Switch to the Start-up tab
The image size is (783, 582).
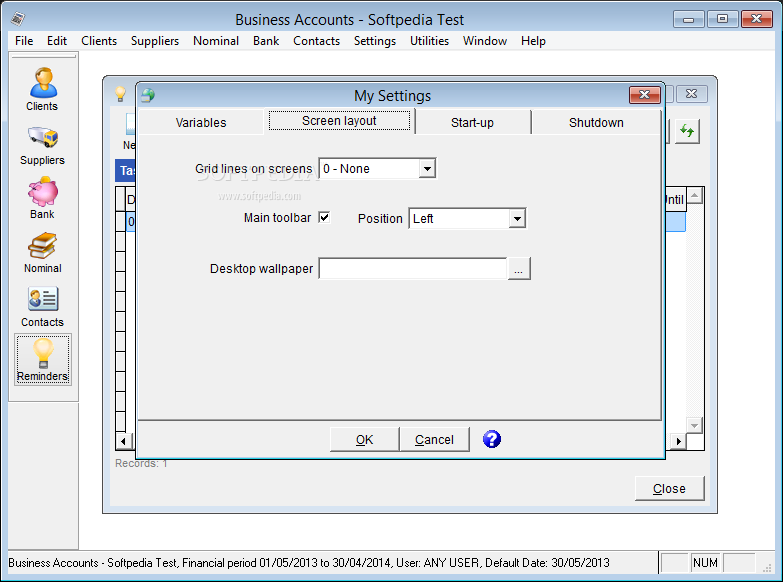coord(472,122)
